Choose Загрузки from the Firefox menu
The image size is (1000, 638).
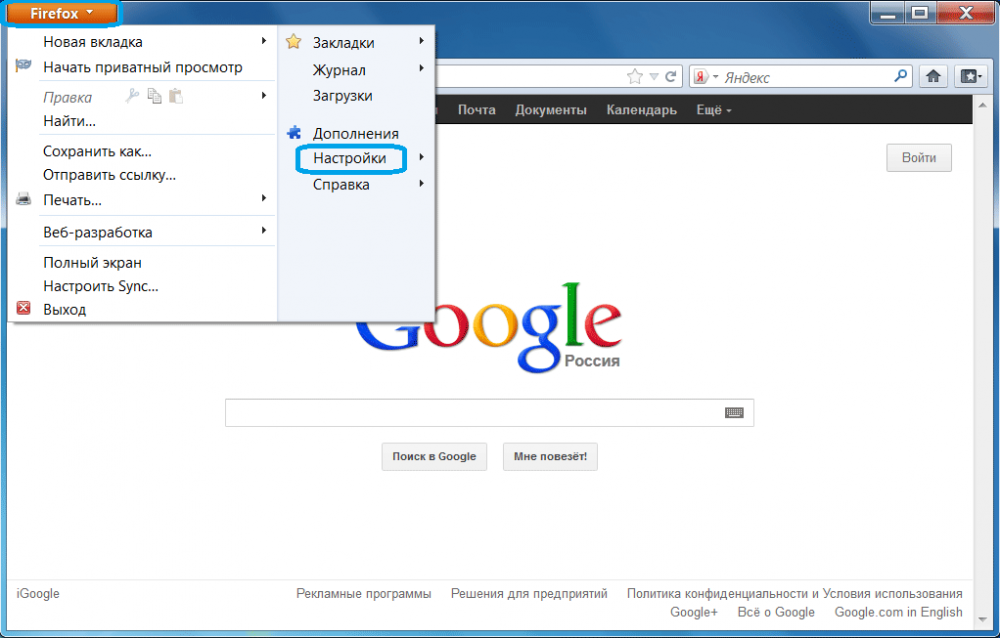click(342, 96)
